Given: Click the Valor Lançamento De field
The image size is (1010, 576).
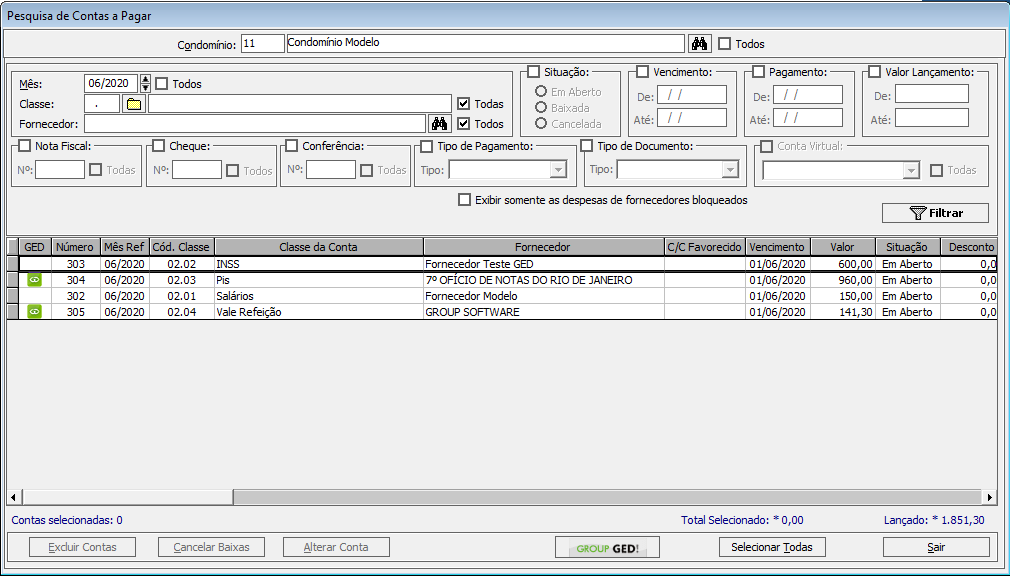Looking at the screenshot, I should 931,94.
